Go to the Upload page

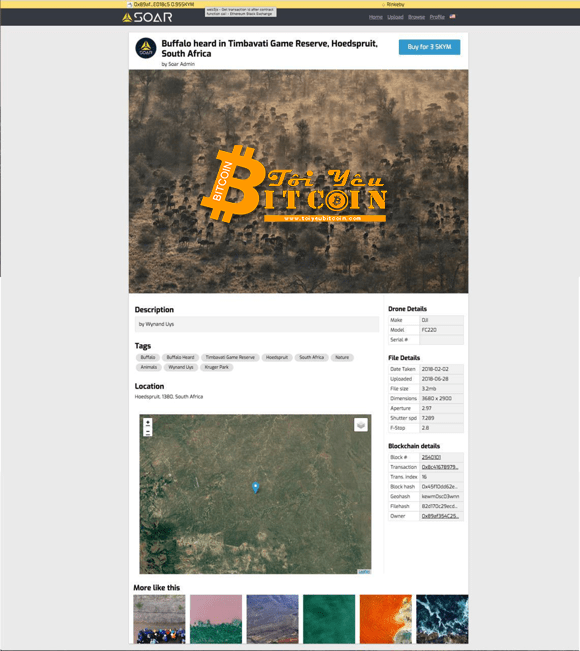395,17
